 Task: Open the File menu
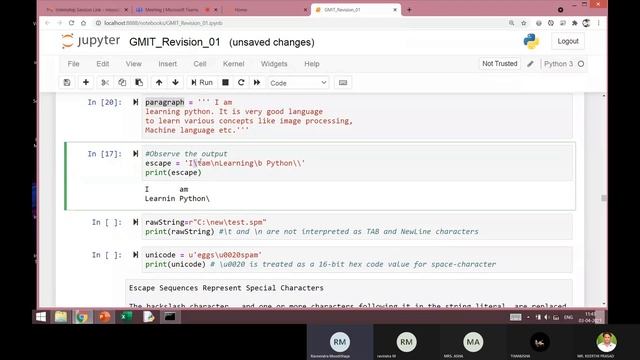(73, 64)
